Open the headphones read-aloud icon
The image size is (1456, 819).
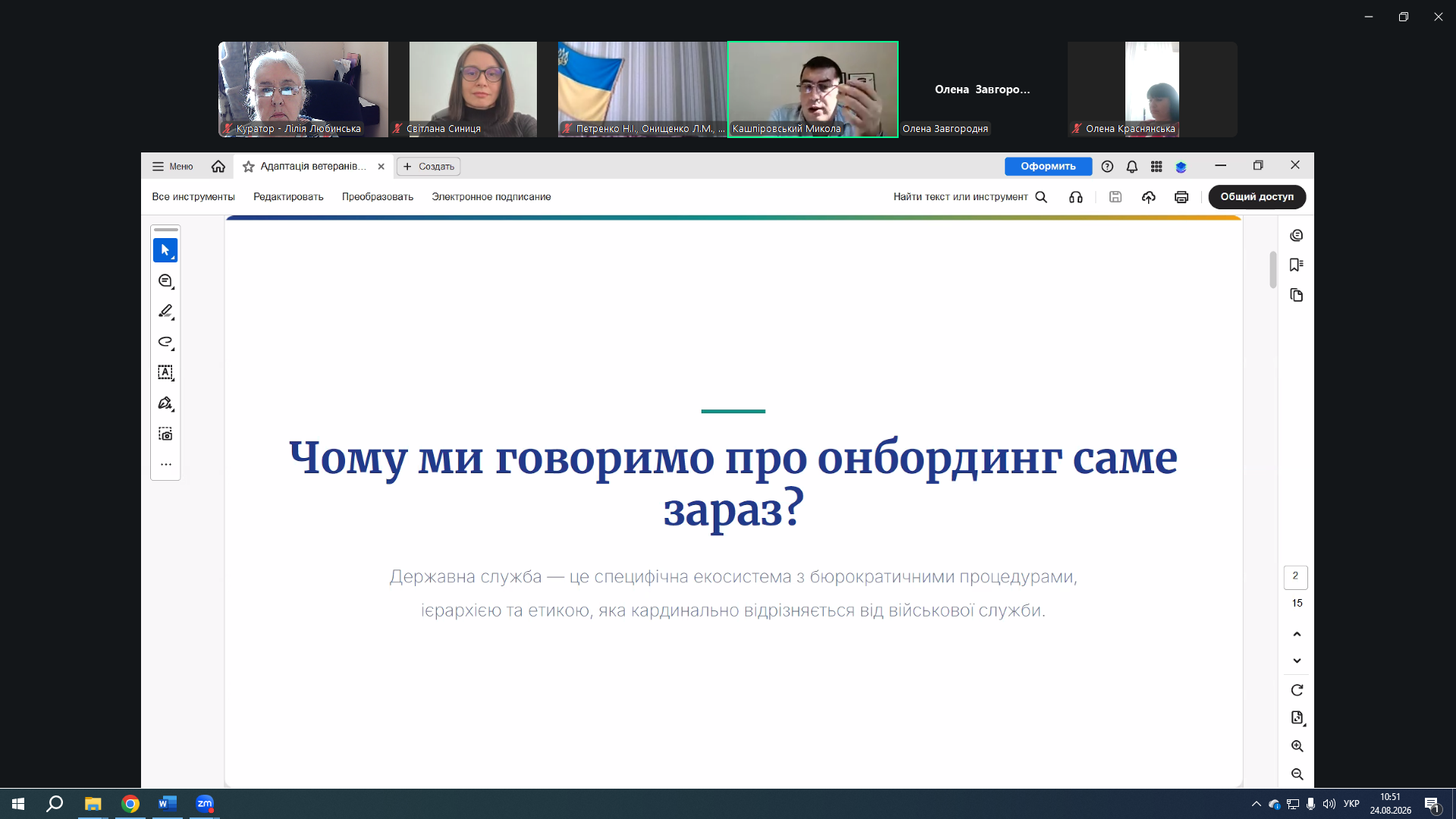click(x=1075, y=197)
